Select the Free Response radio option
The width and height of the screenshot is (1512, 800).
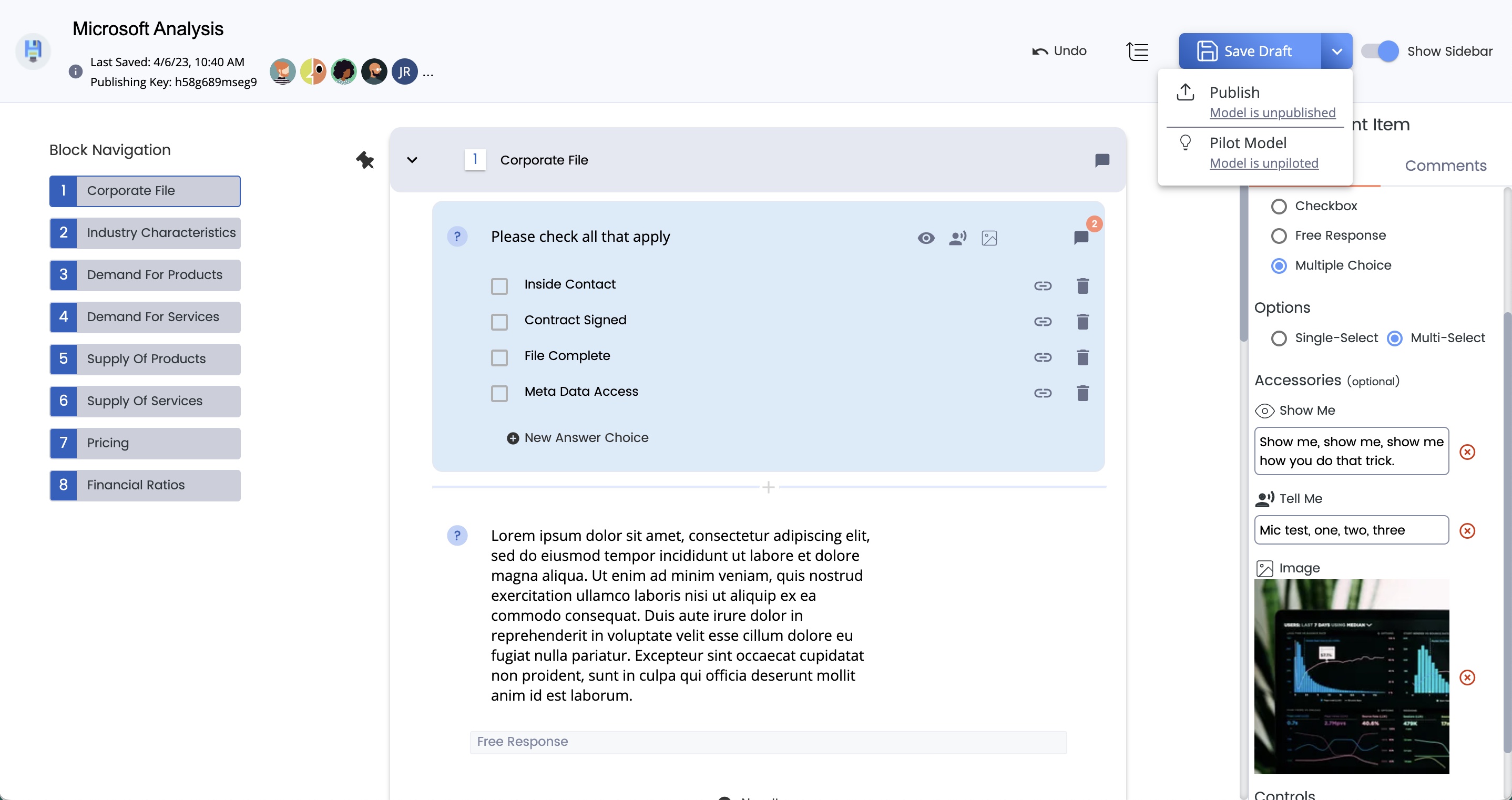(x=1279, y=236)
